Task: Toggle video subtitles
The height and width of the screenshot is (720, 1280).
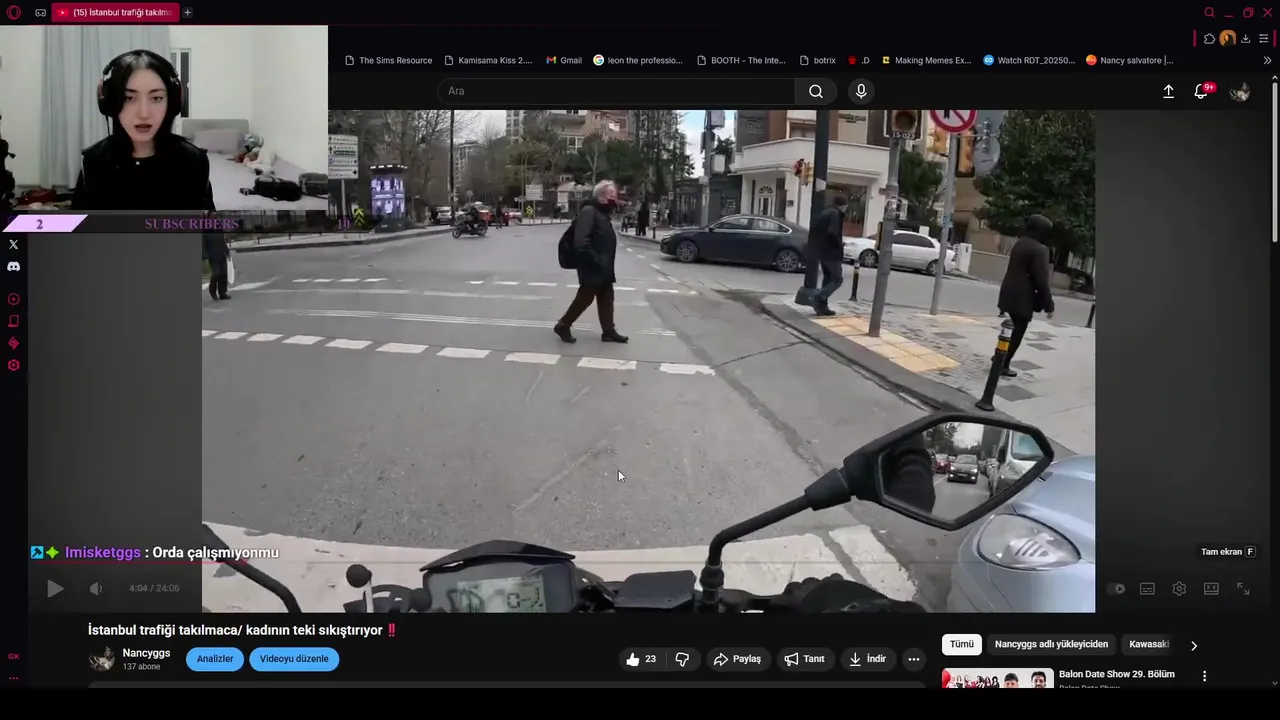Action: tap(1148, 589)
